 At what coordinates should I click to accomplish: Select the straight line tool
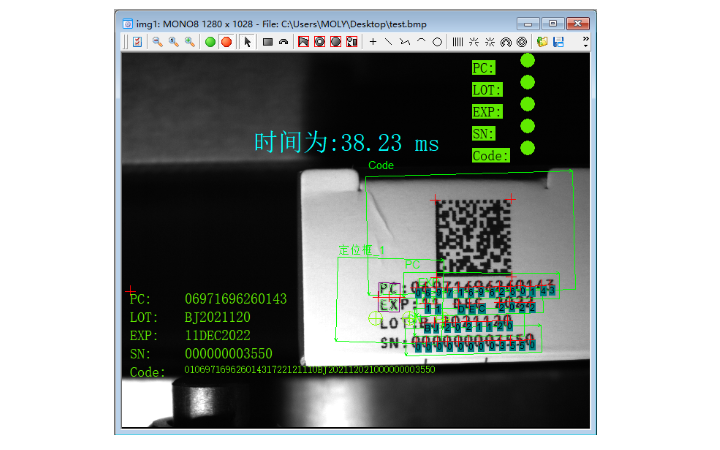[388, 42]
